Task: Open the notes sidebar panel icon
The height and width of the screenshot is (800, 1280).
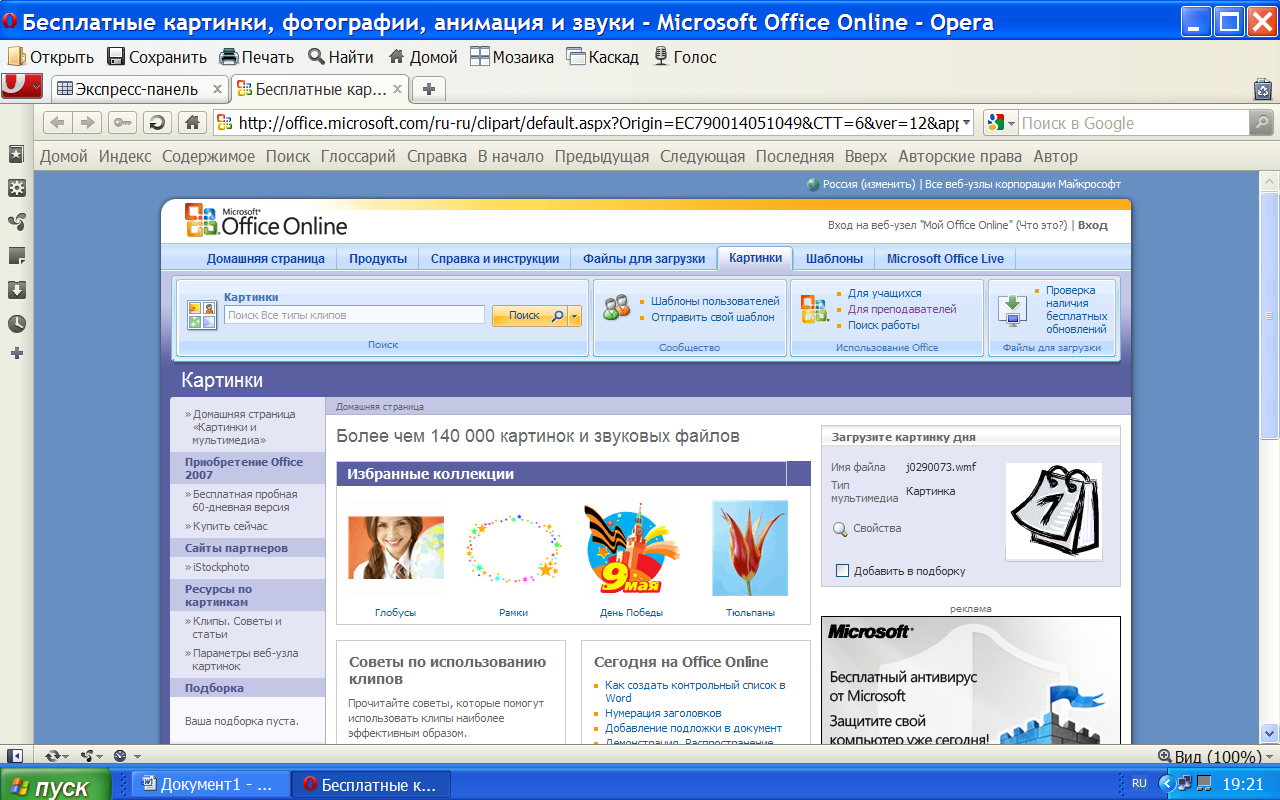Action: coord(16,256)
